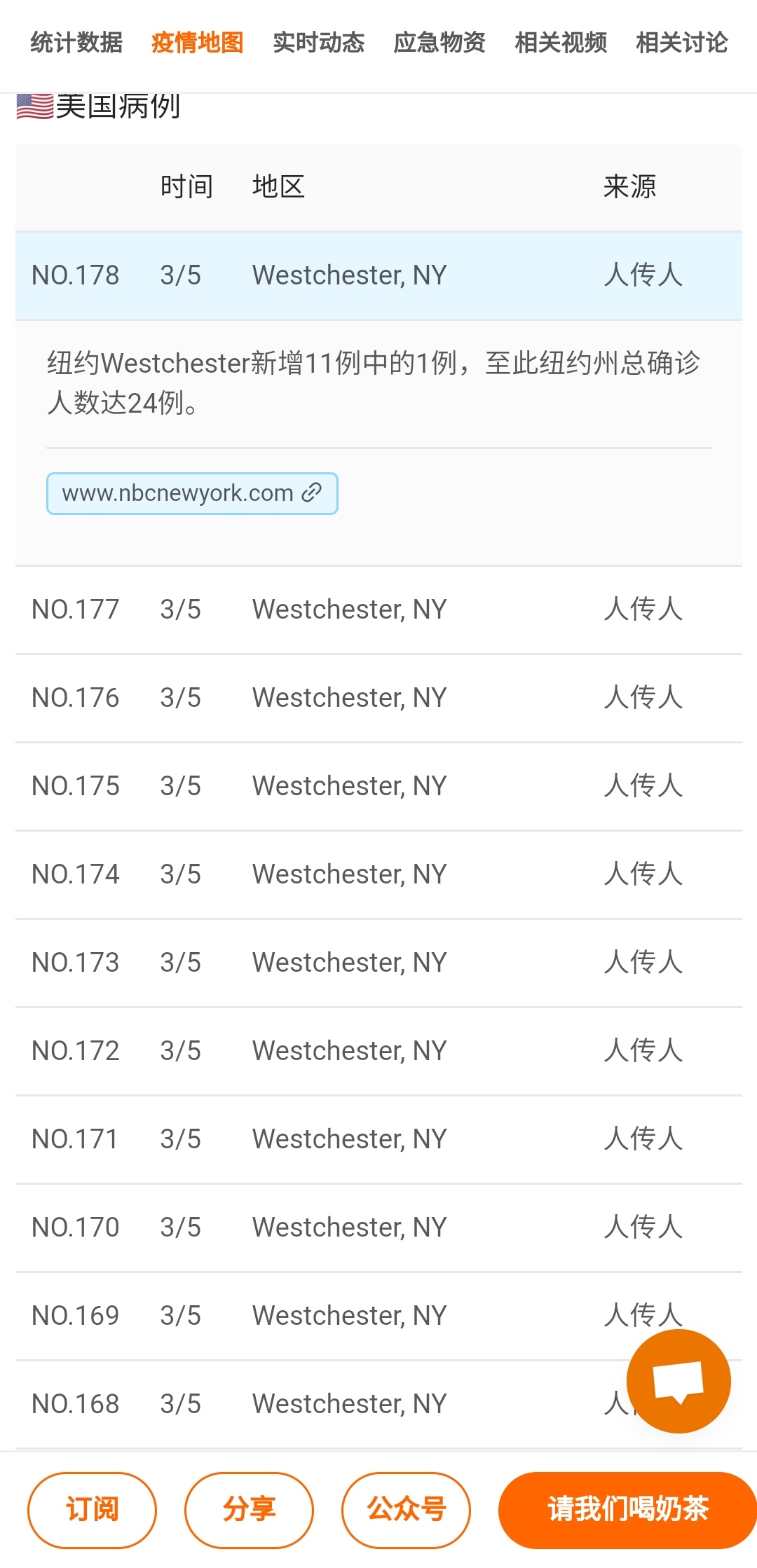Click the 来源 column header
The image size is (757, 1568).
click(629, 187)
